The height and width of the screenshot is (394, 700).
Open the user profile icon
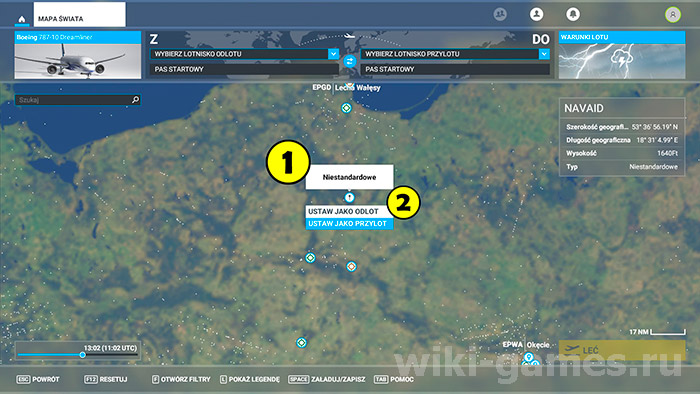click(x=536, y=14)
